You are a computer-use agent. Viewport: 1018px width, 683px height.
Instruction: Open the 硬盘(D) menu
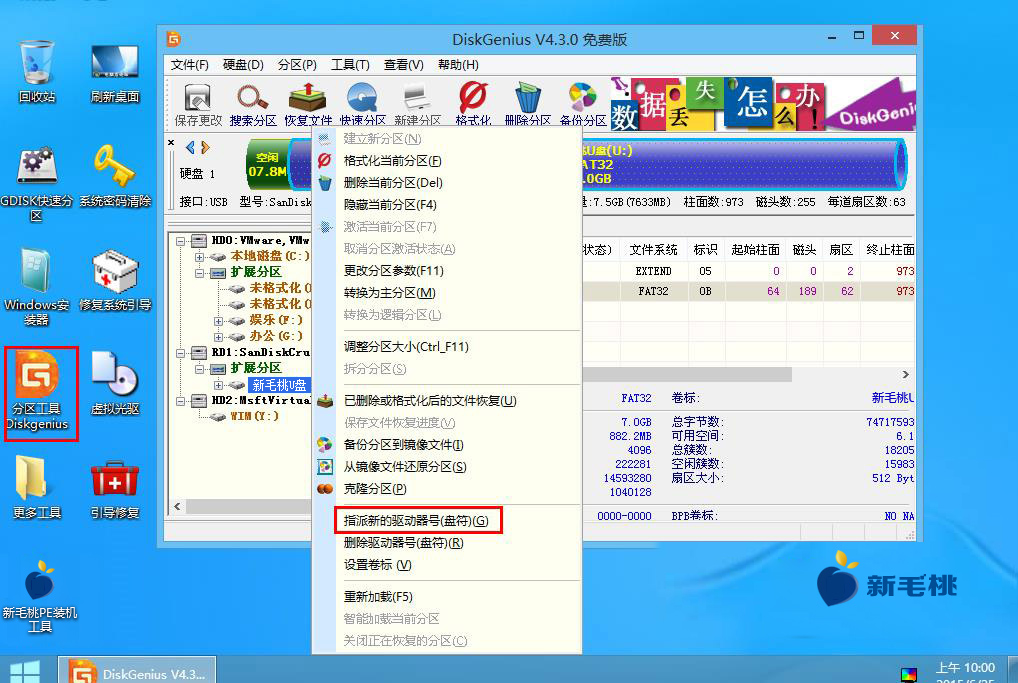click(x=243, y=65)
